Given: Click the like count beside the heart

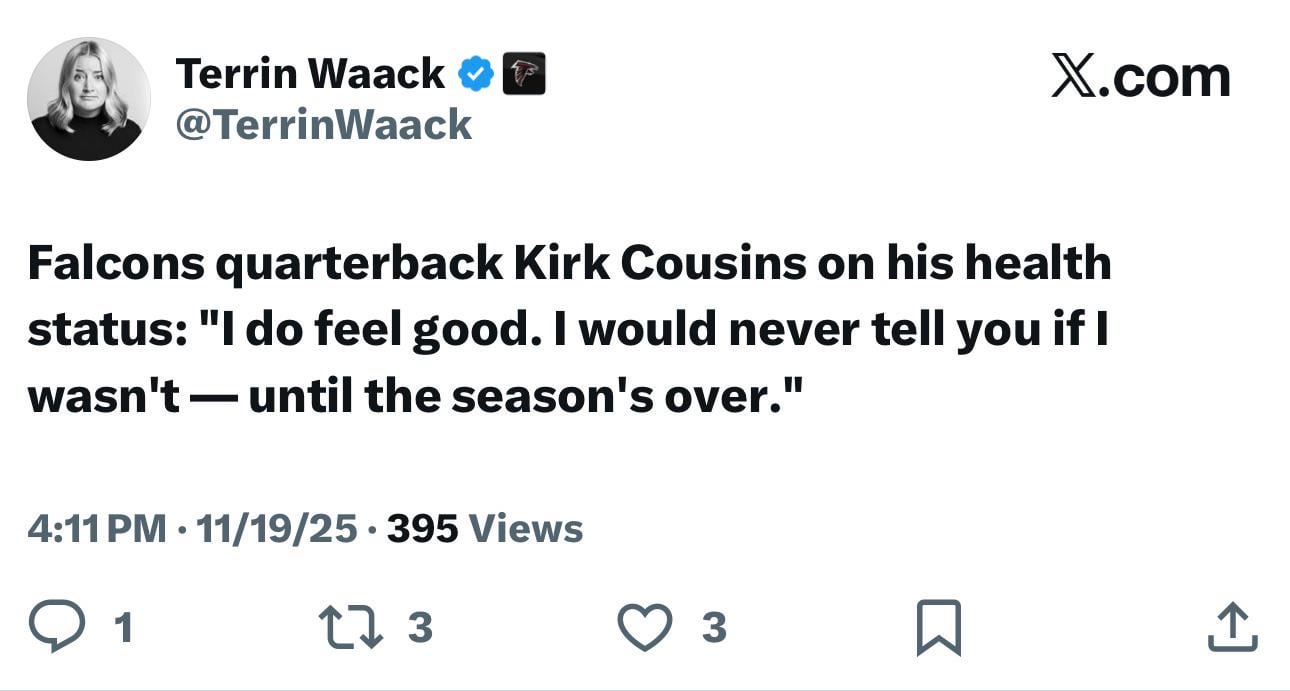Looking at the screenshot, I should 713,627.
